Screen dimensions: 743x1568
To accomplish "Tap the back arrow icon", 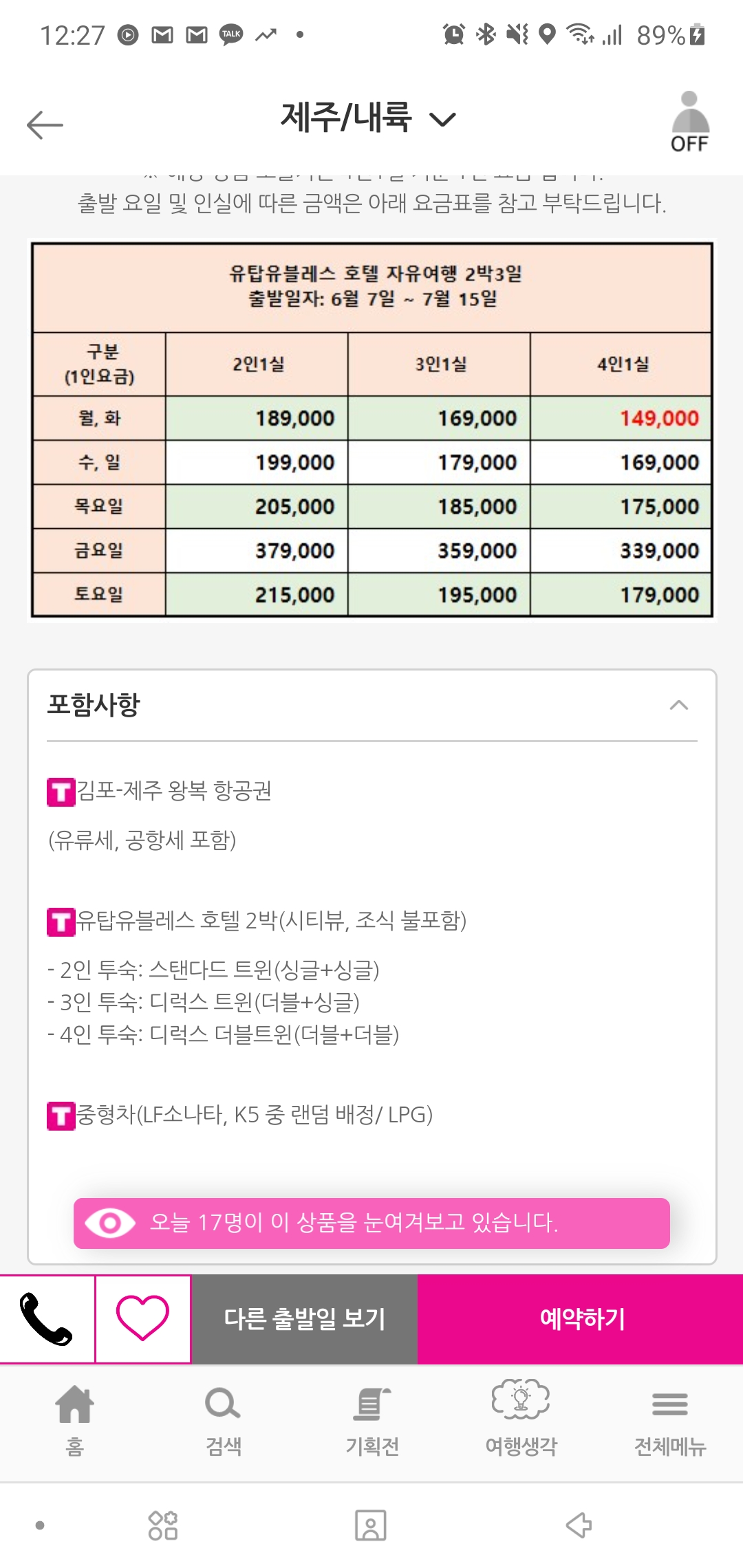I will coord(45,124).
